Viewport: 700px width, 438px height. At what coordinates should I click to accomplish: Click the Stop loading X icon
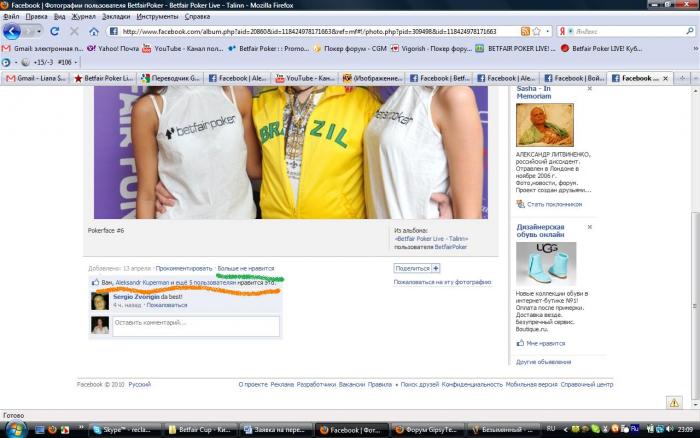74,31
